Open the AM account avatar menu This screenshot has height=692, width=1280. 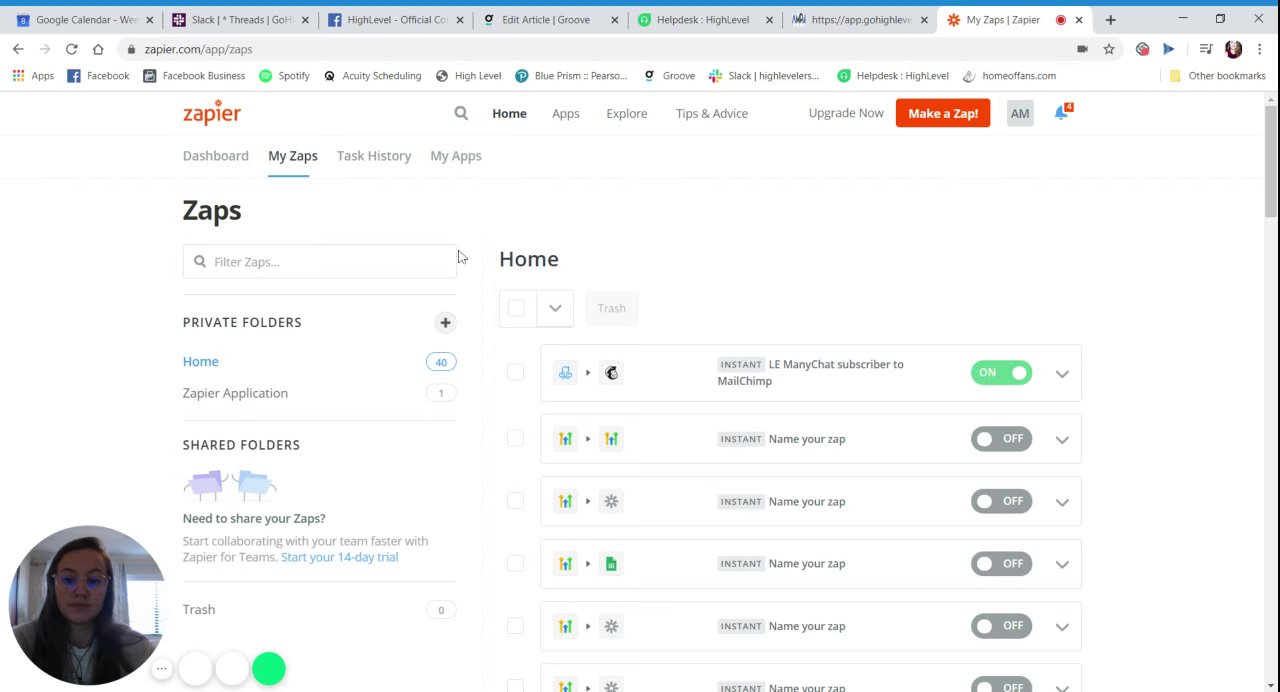pos(1020,113)
